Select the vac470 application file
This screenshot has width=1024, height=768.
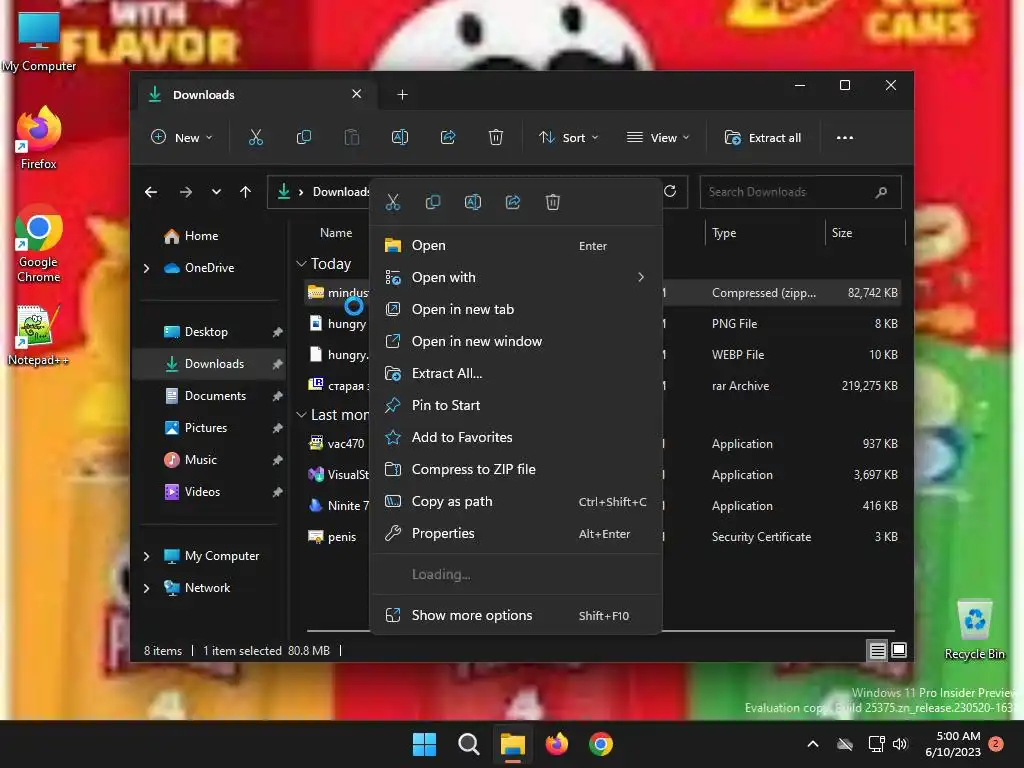(345, 444)
